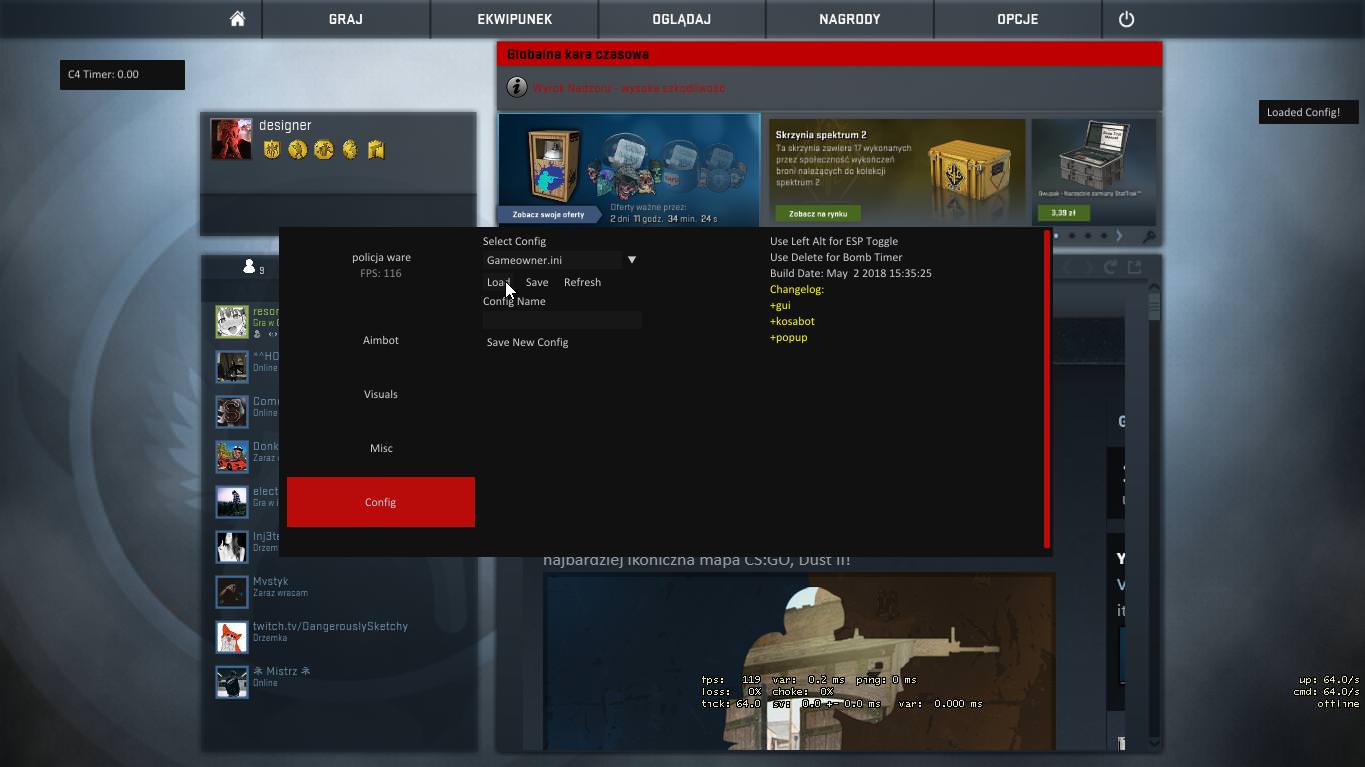Click the Refresh config list button
The height and width of the screenshot is (767, 1365).
tap(582, 282)
